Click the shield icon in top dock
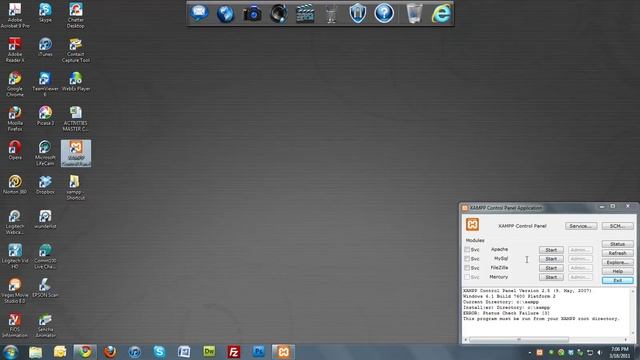 [x=358, y=13]
